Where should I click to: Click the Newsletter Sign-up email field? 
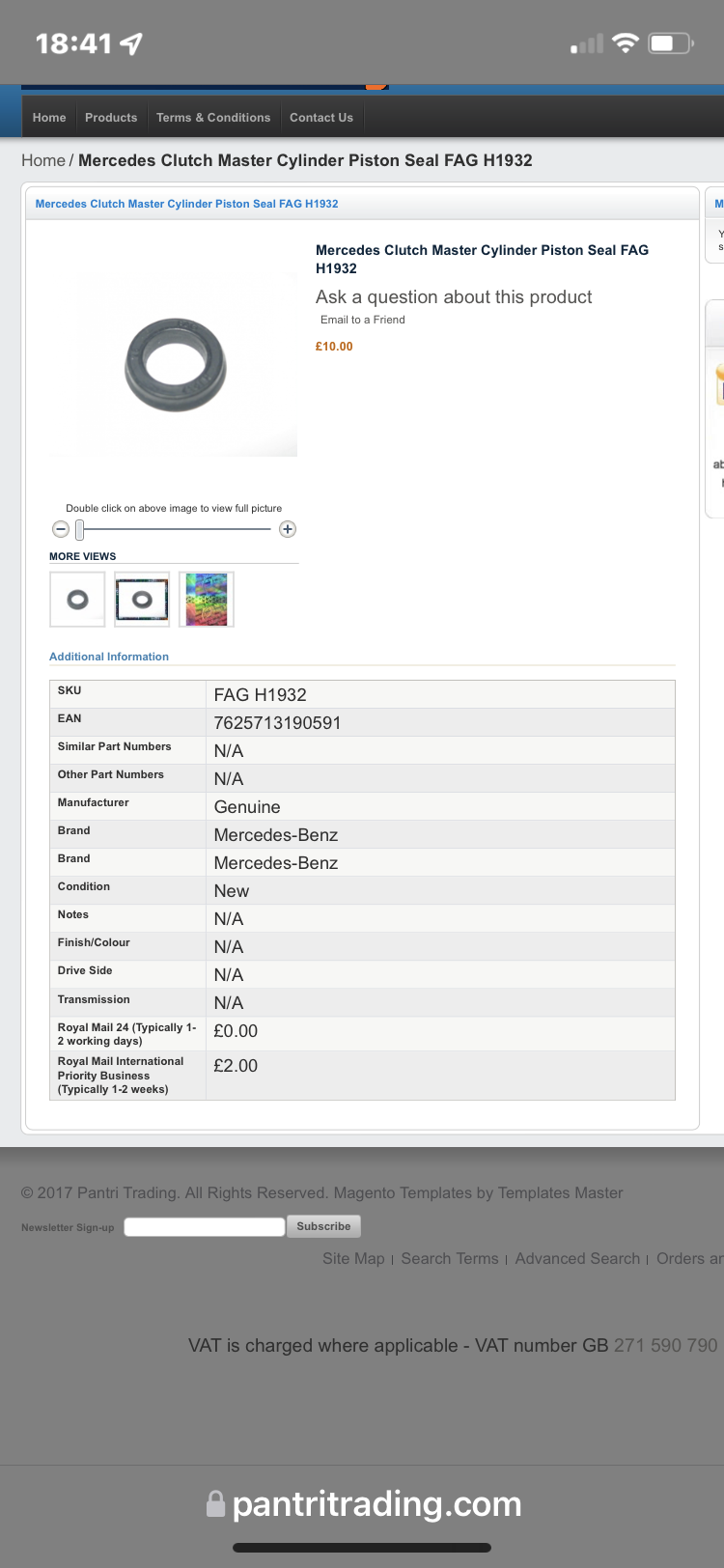[205, 1226]
